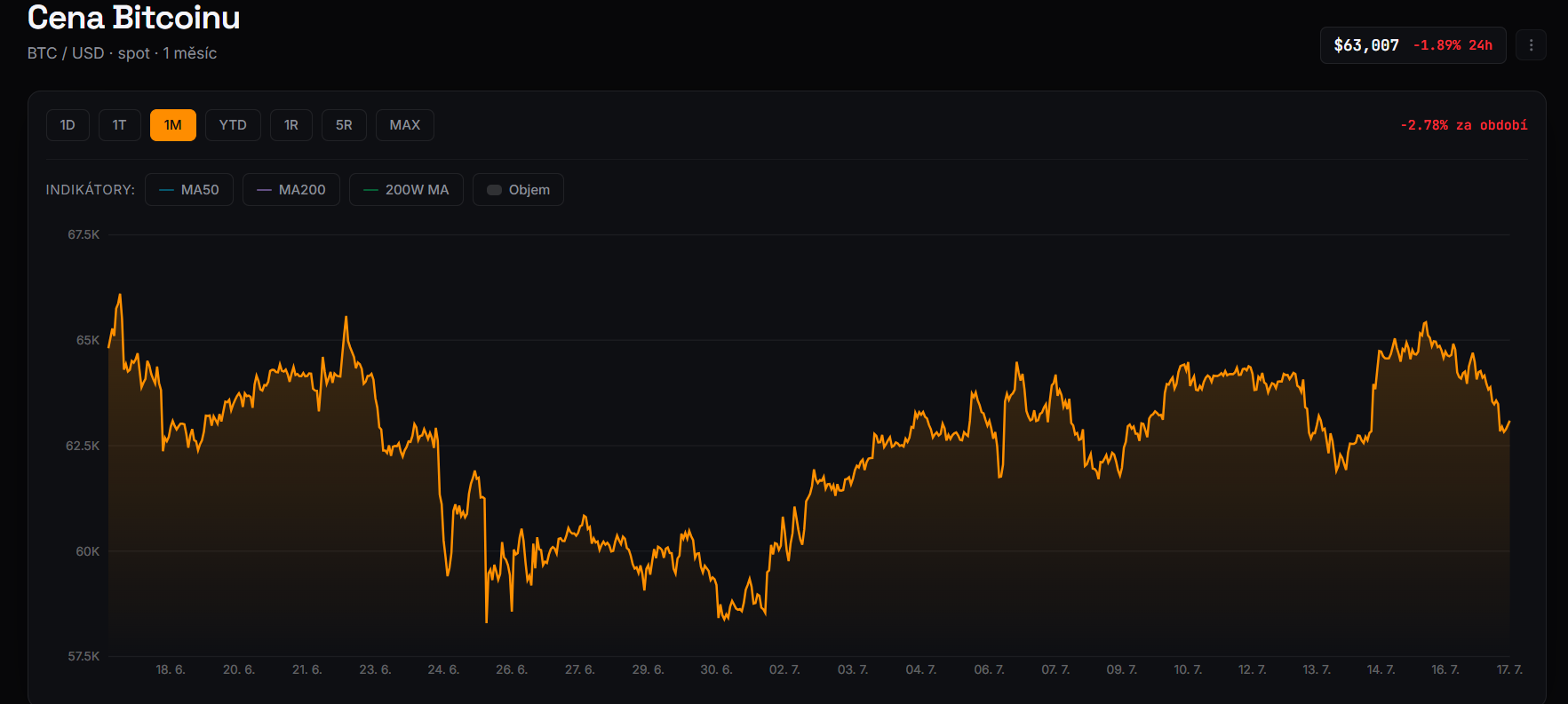Click the 03. 7. date label
Image resolution: width=1568 pixels, height=704 pixels.
[x=853, y=669]
